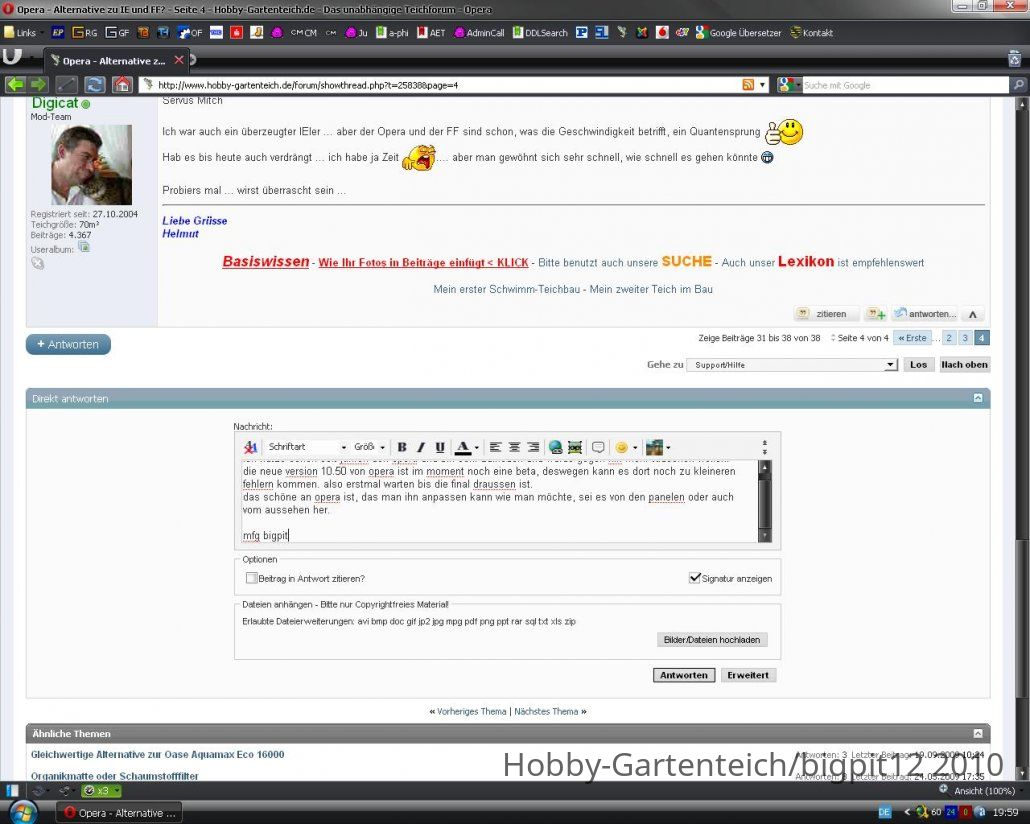The width and height of the screenshot is (1030, 824).
Task: Jump to first page '« Erste'
Action: point(912,338)
